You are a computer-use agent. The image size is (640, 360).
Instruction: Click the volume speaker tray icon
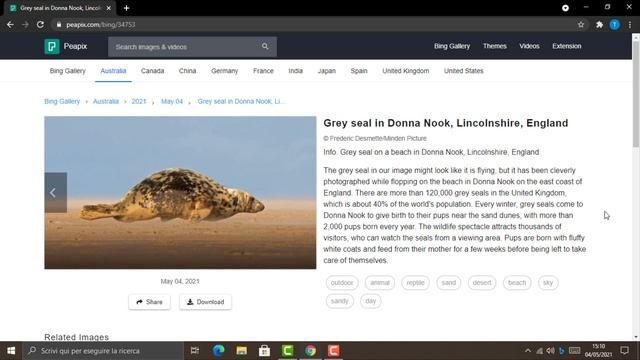551,351
